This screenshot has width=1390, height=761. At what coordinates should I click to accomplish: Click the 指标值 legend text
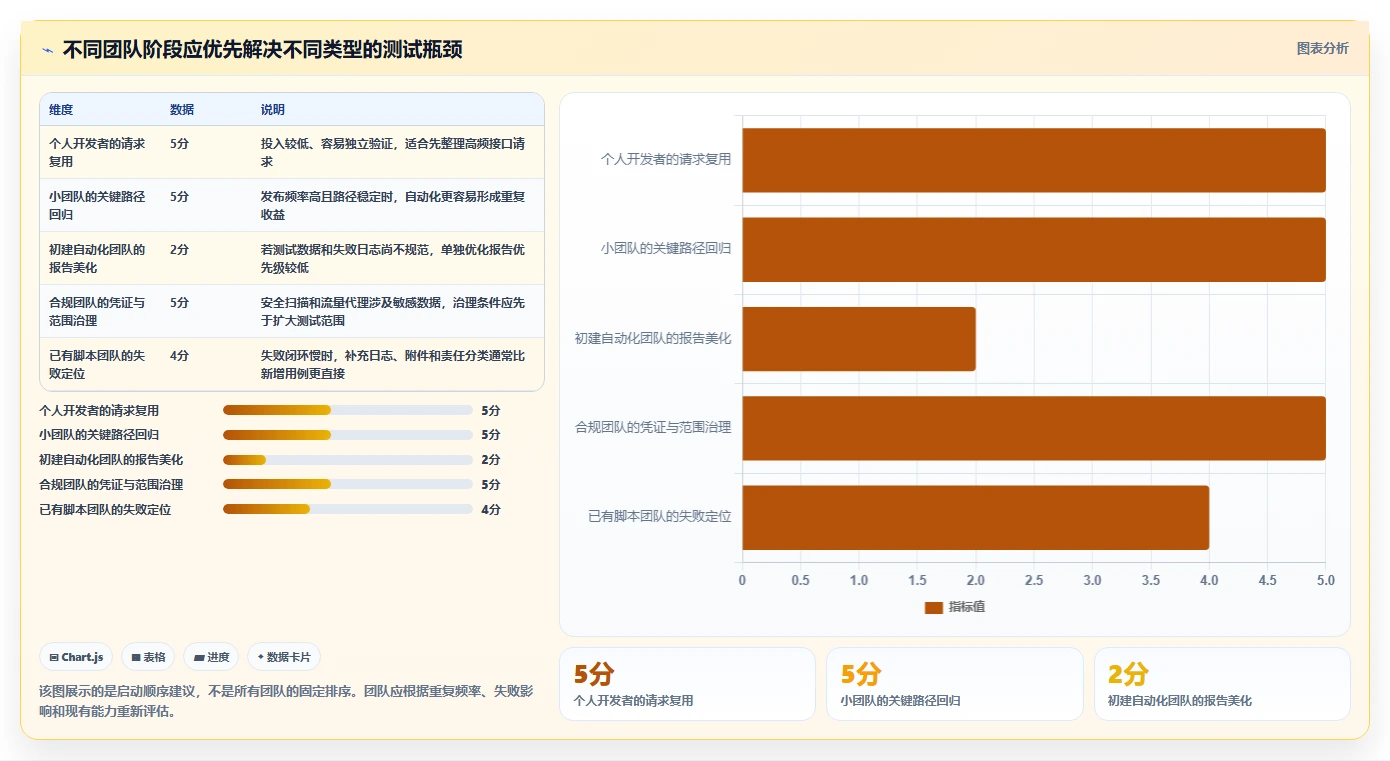point(967,607)
